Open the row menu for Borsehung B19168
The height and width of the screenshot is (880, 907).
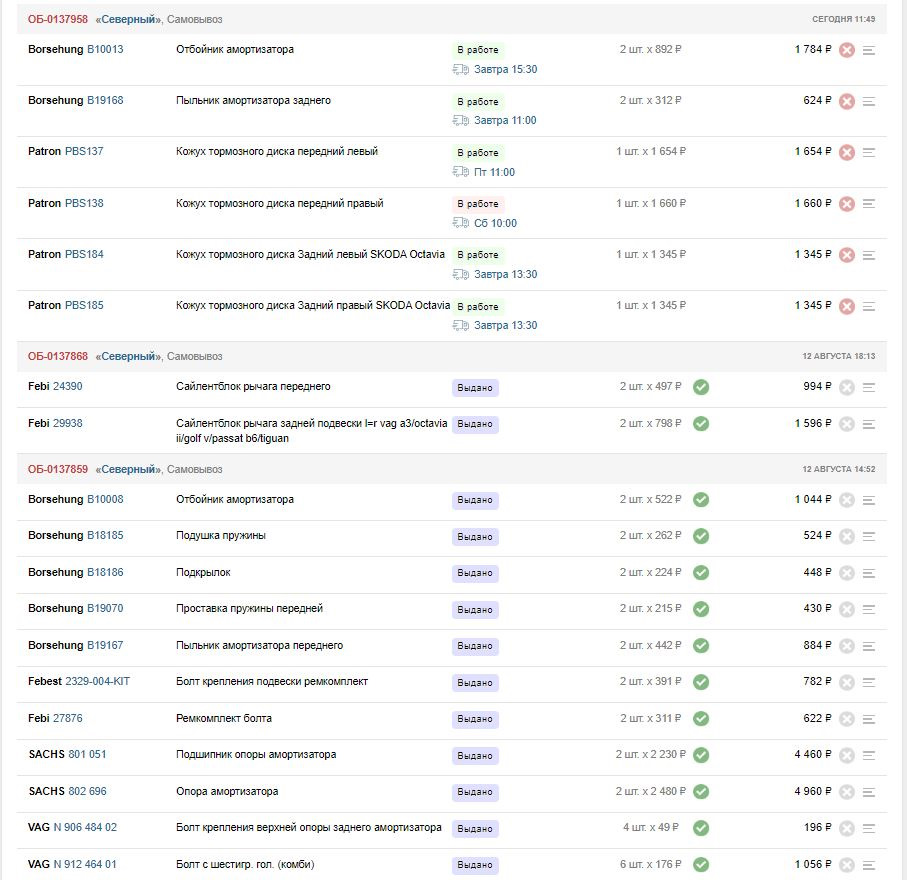click(869, 101)
